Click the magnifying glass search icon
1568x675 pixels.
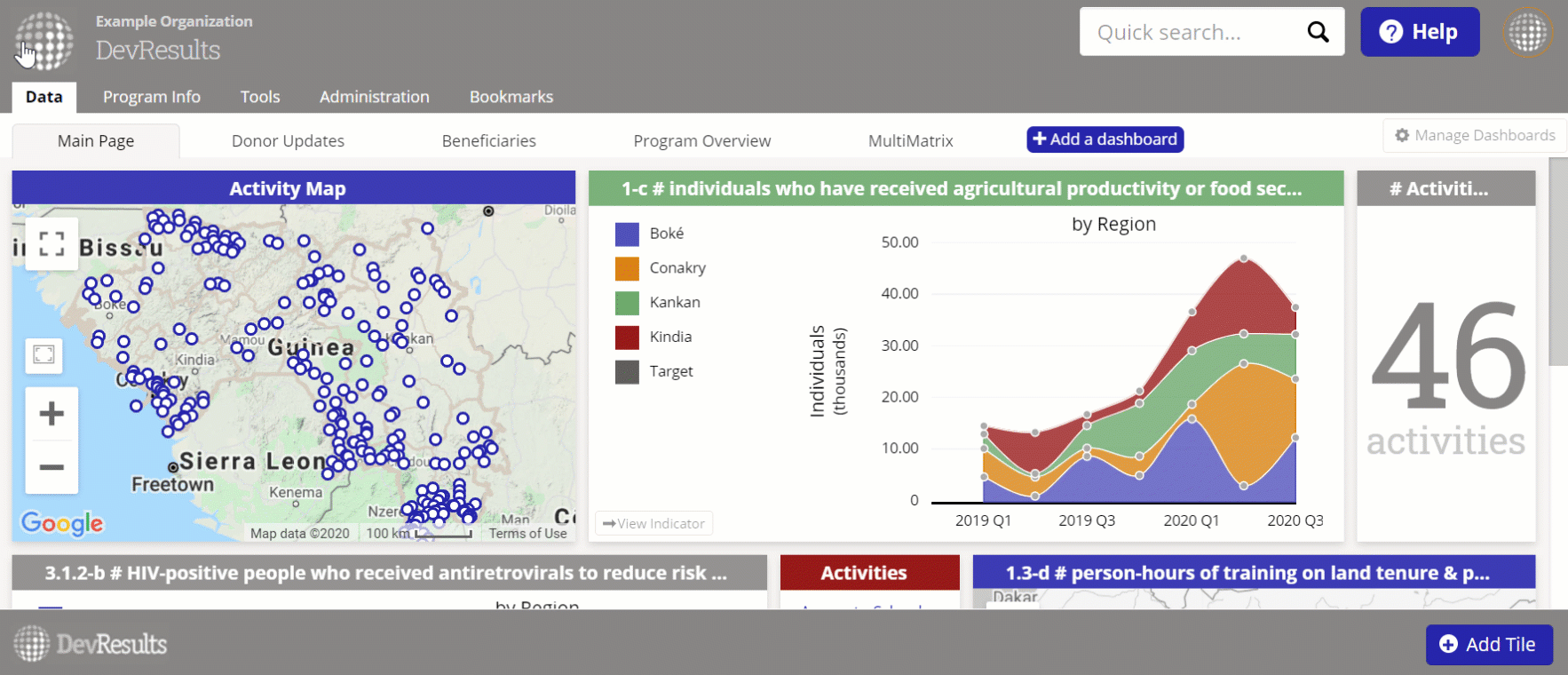1318,32
